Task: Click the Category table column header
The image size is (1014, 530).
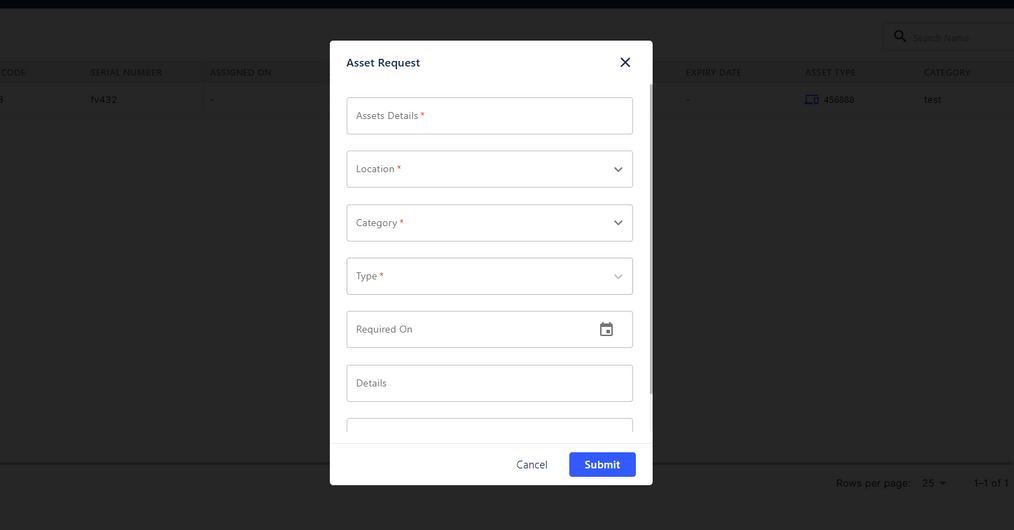Action: click(x=947, y=73)
